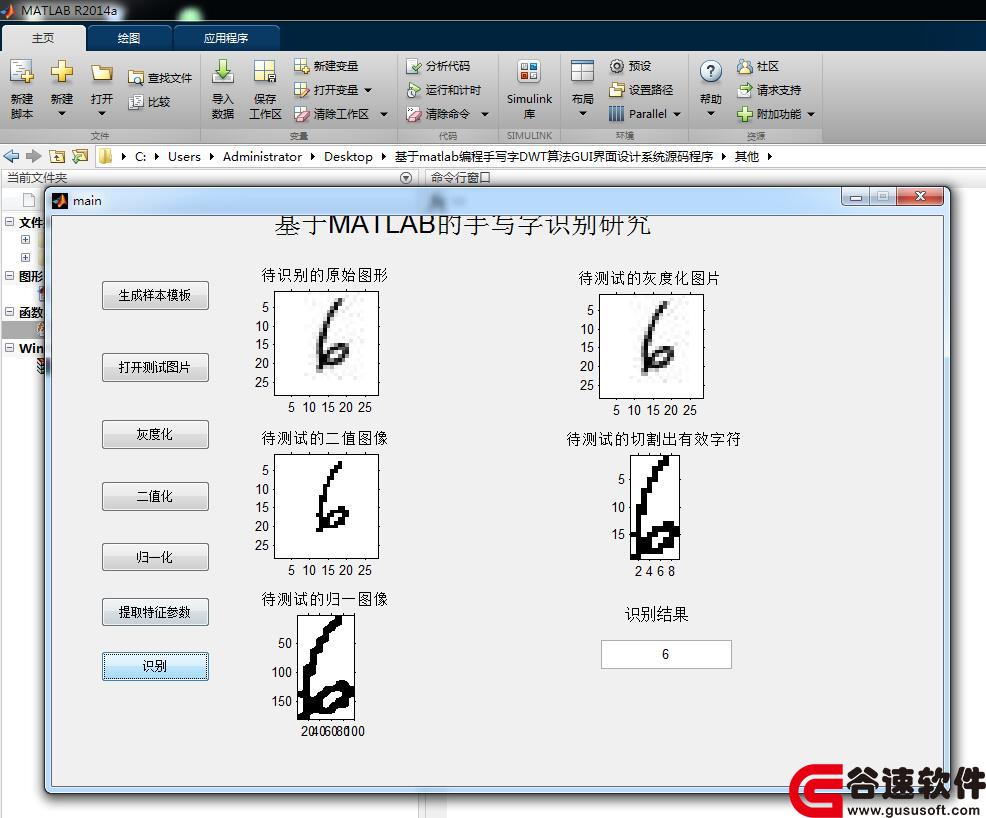Click the Parallel icon

click(616, 114)
